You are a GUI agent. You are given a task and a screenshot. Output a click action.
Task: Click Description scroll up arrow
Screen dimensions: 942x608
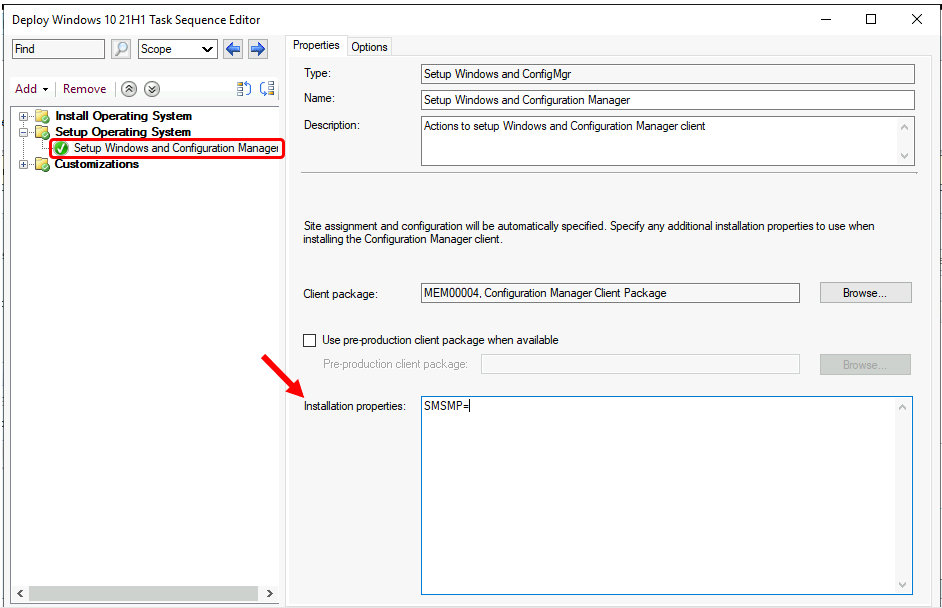click(905, 127)
